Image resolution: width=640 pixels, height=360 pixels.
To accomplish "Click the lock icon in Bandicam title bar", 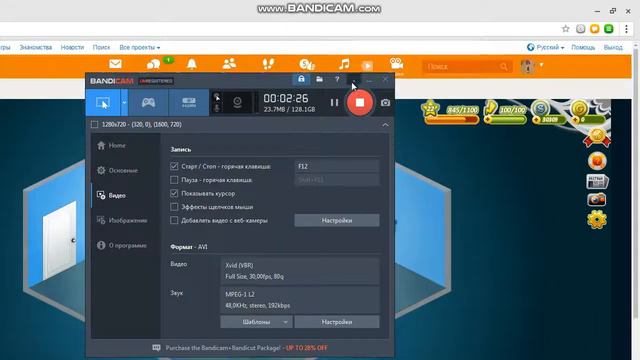I will click(301, 79).
